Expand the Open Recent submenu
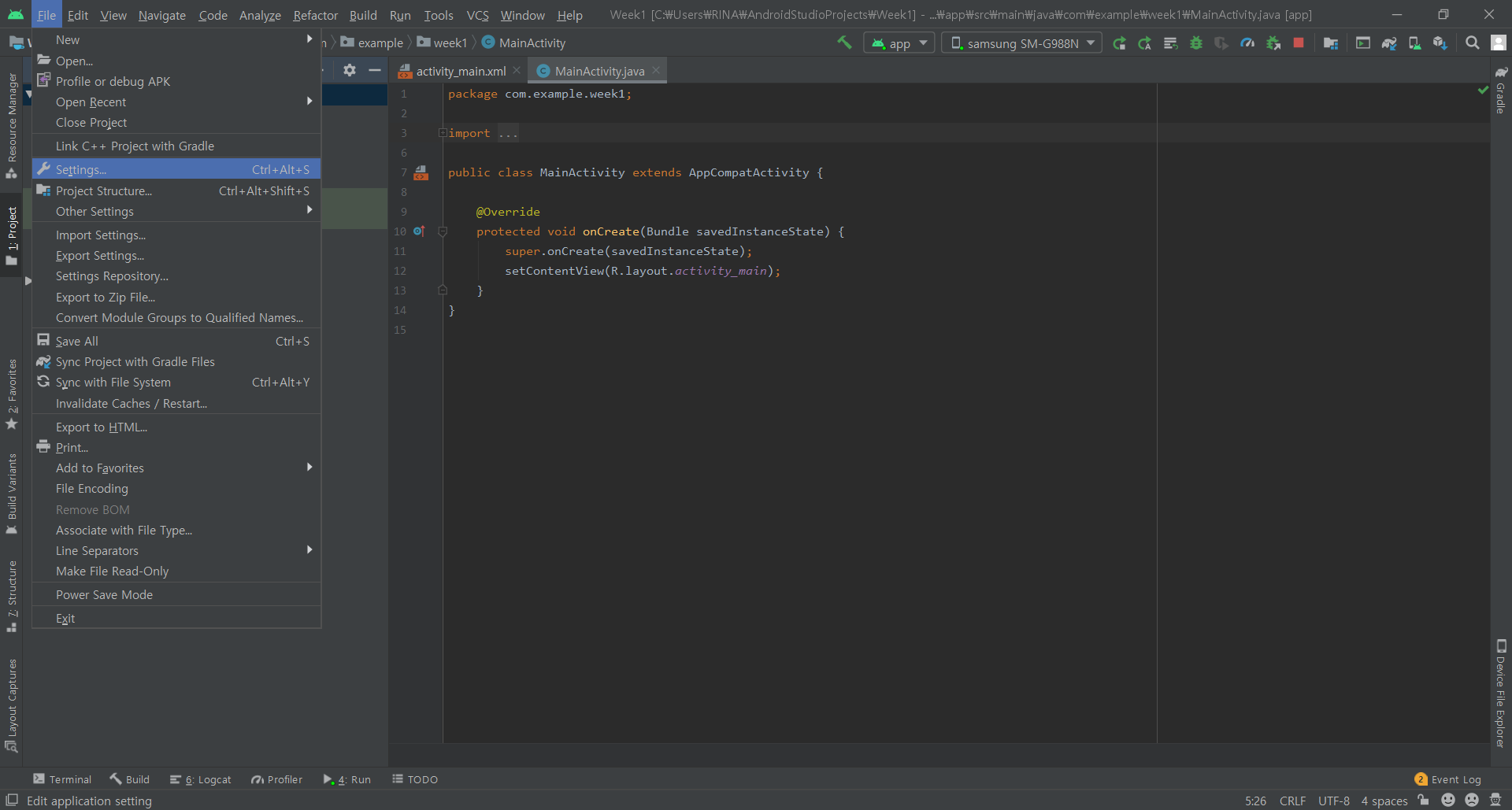Screen dimensions: 1512x810 point(176,102)
